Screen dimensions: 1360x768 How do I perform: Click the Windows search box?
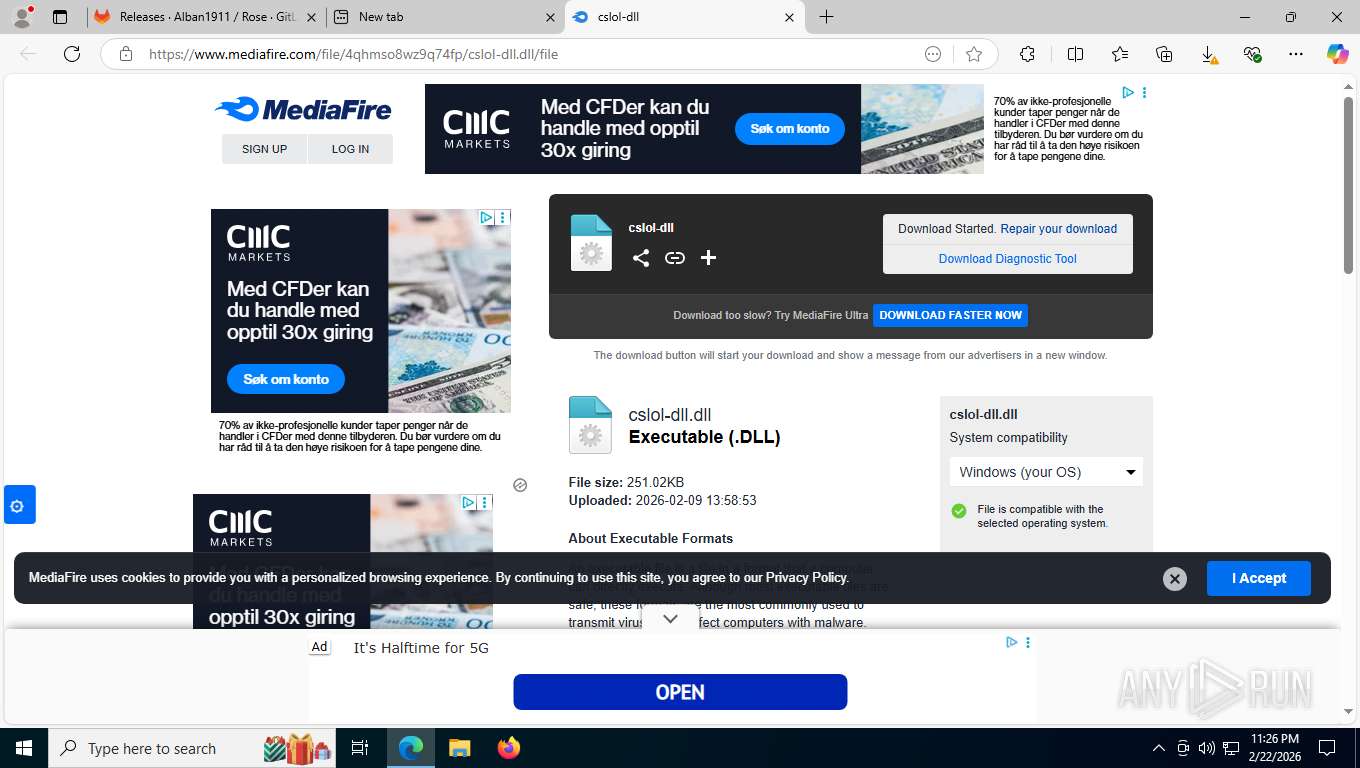click(193, 748)
